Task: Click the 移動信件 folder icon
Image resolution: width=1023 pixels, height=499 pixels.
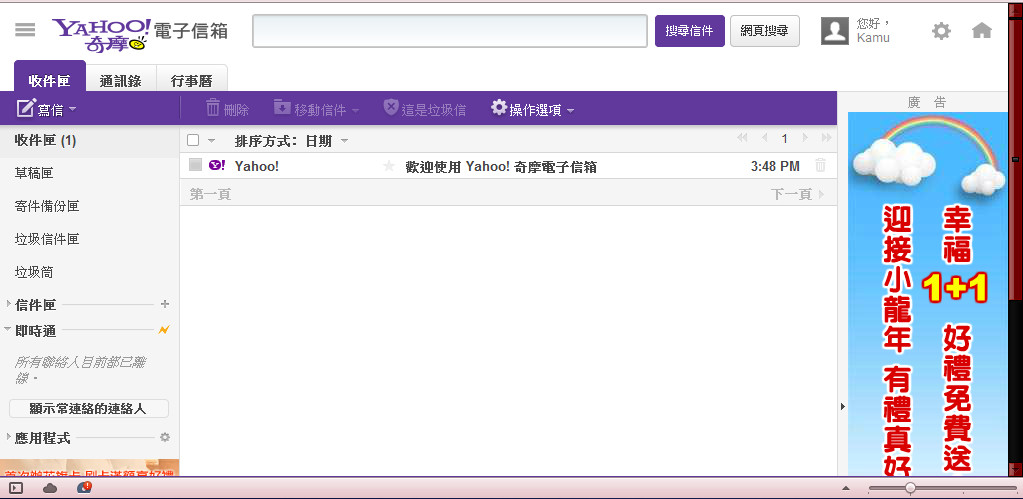Action: (x=282, y=107)
